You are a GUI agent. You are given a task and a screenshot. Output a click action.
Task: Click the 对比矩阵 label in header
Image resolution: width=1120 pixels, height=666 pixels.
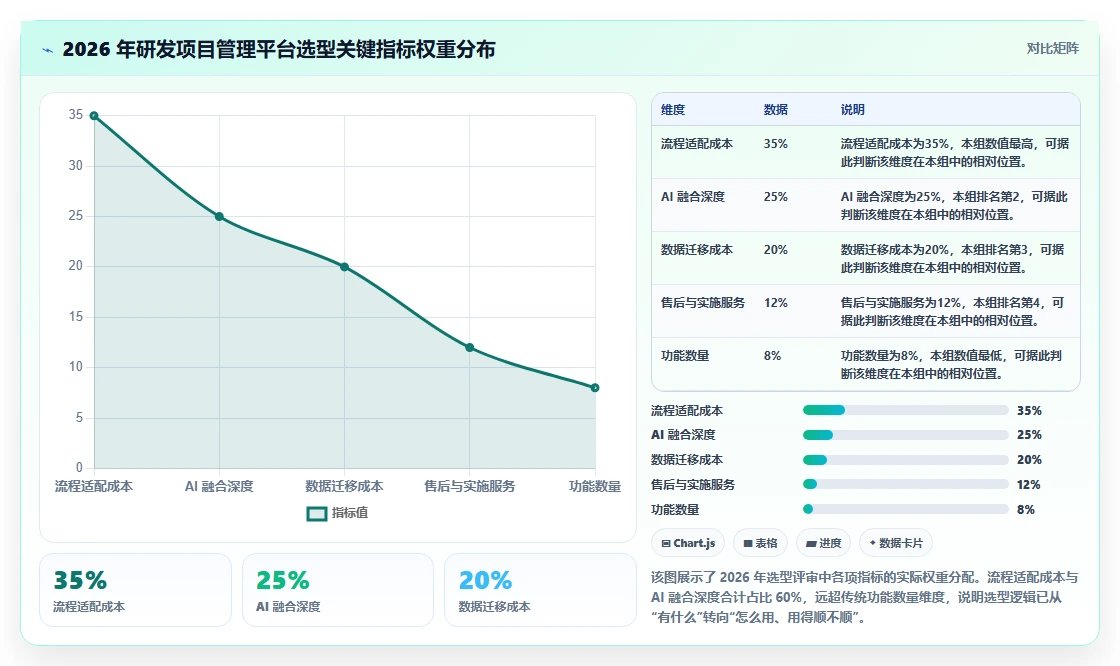click(x=1052, y=49)
